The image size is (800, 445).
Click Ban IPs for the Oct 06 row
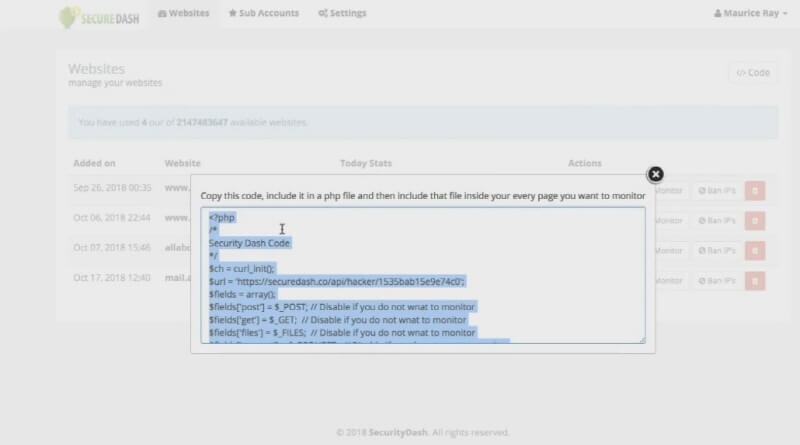[x=717, y=221]
